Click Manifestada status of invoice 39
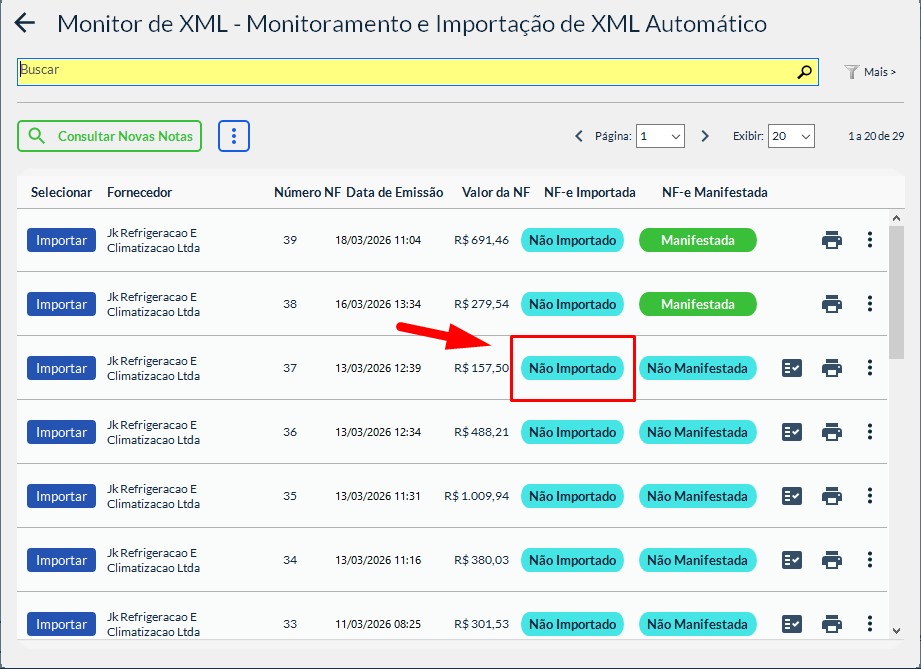This screenshot has width=921, height=669. (x=697, y=240)
